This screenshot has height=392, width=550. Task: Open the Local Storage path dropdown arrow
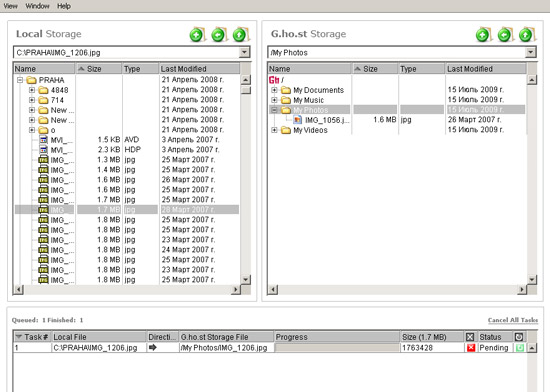(x=244, y=53)
